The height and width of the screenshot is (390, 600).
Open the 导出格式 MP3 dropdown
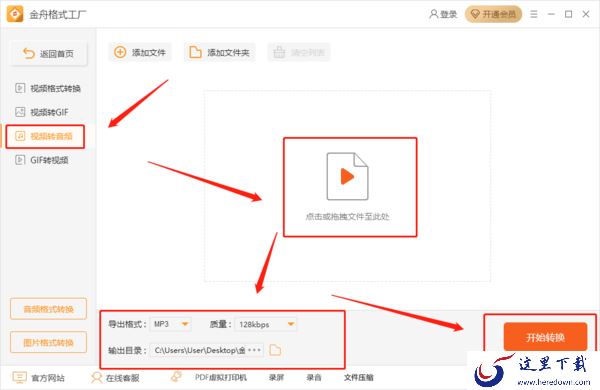(x=171, y=324)
